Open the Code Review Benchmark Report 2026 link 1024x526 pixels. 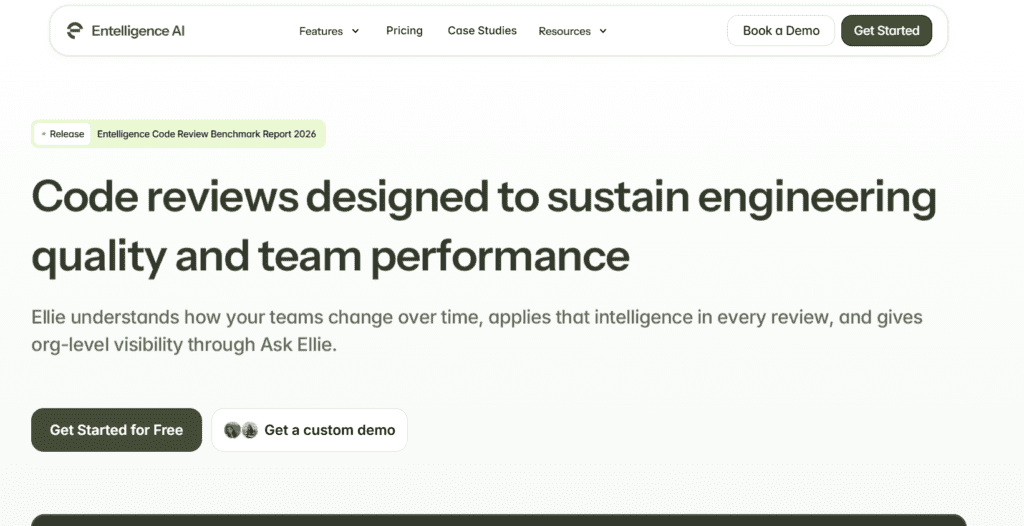[x=206, y=134]
